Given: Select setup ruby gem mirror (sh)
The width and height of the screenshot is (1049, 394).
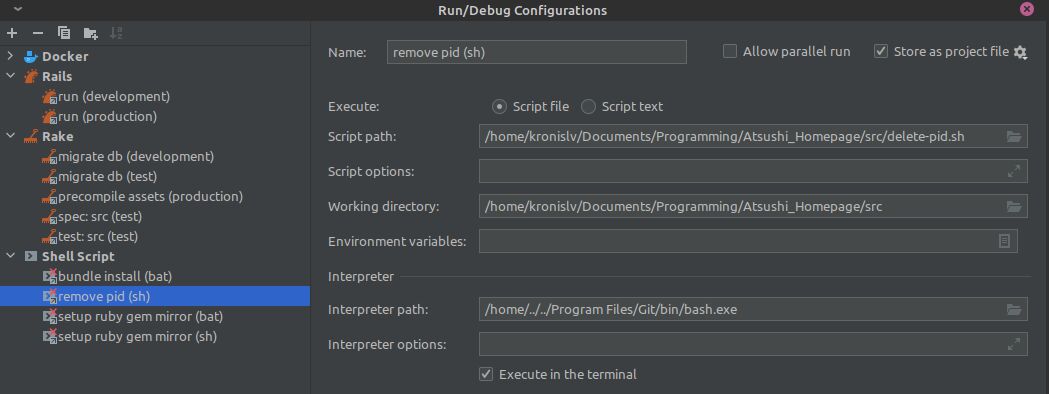Looking at the screenshot, I should point(137,336).
